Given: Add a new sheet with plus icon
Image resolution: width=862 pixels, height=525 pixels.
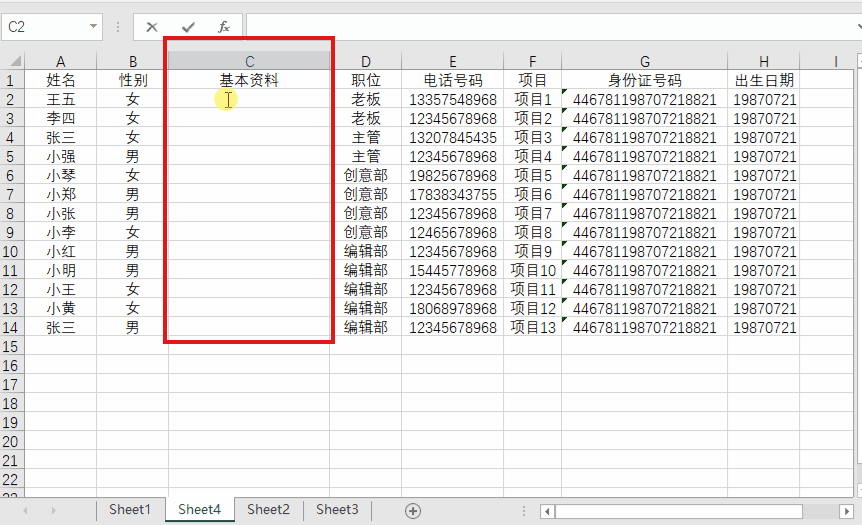Looking at the screenshot, I should pyautogui.click(x=413, y=511).
